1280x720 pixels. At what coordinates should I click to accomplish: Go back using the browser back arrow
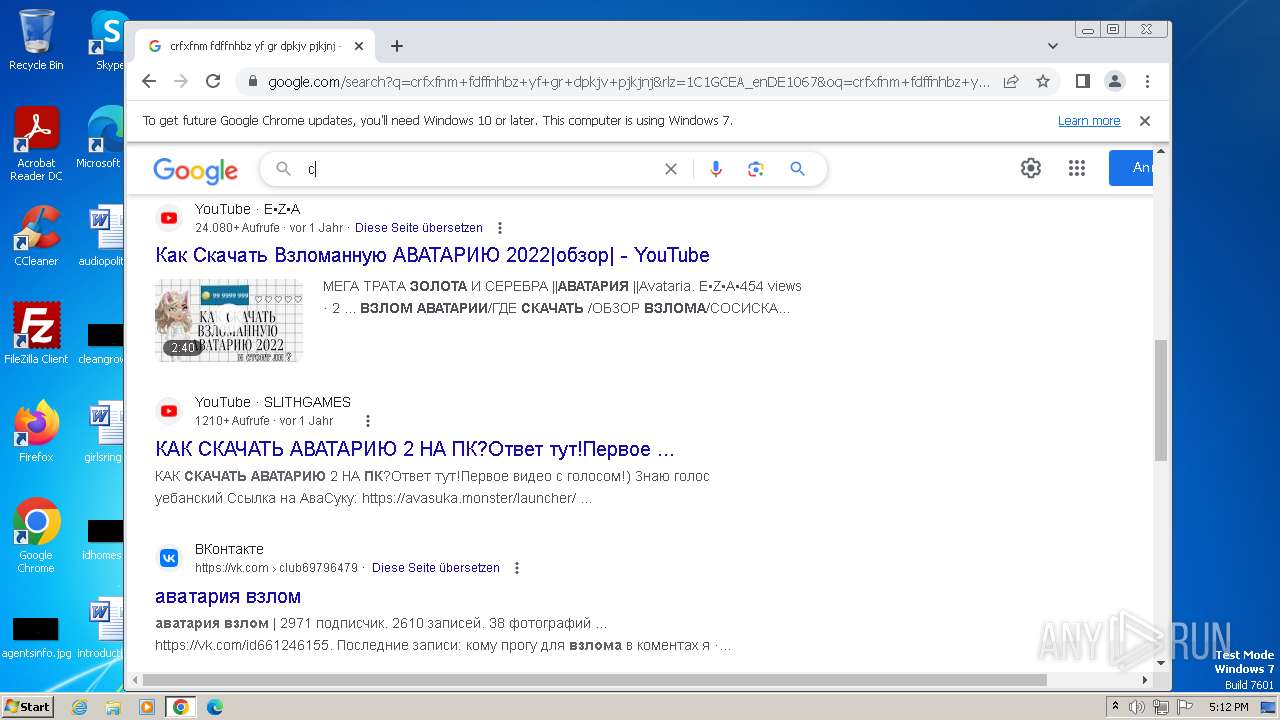point(149,81)
